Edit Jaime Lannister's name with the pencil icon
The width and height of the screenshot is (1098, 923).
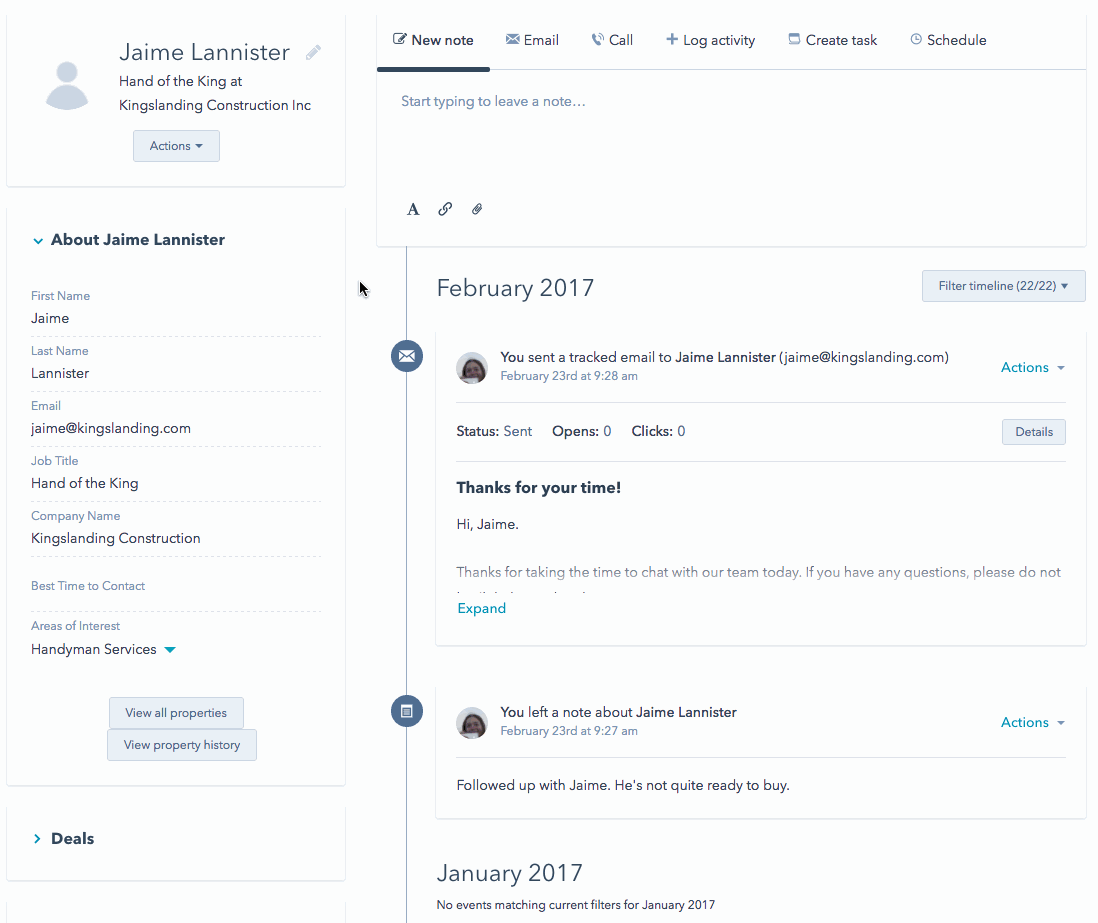click(x=313, y=51)
